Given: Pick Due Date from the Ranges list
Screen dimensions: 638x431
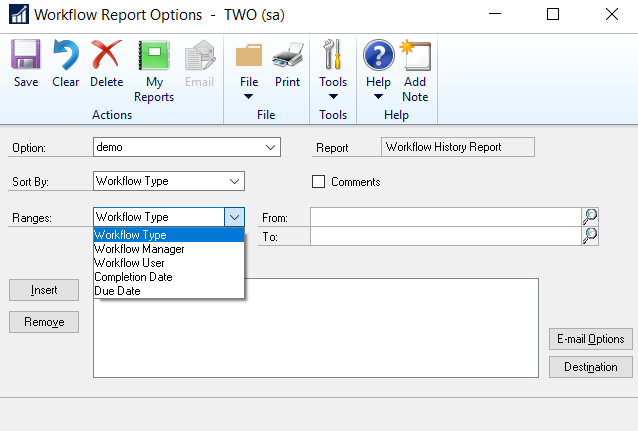Looking at the screenshot, I should 169,291.
